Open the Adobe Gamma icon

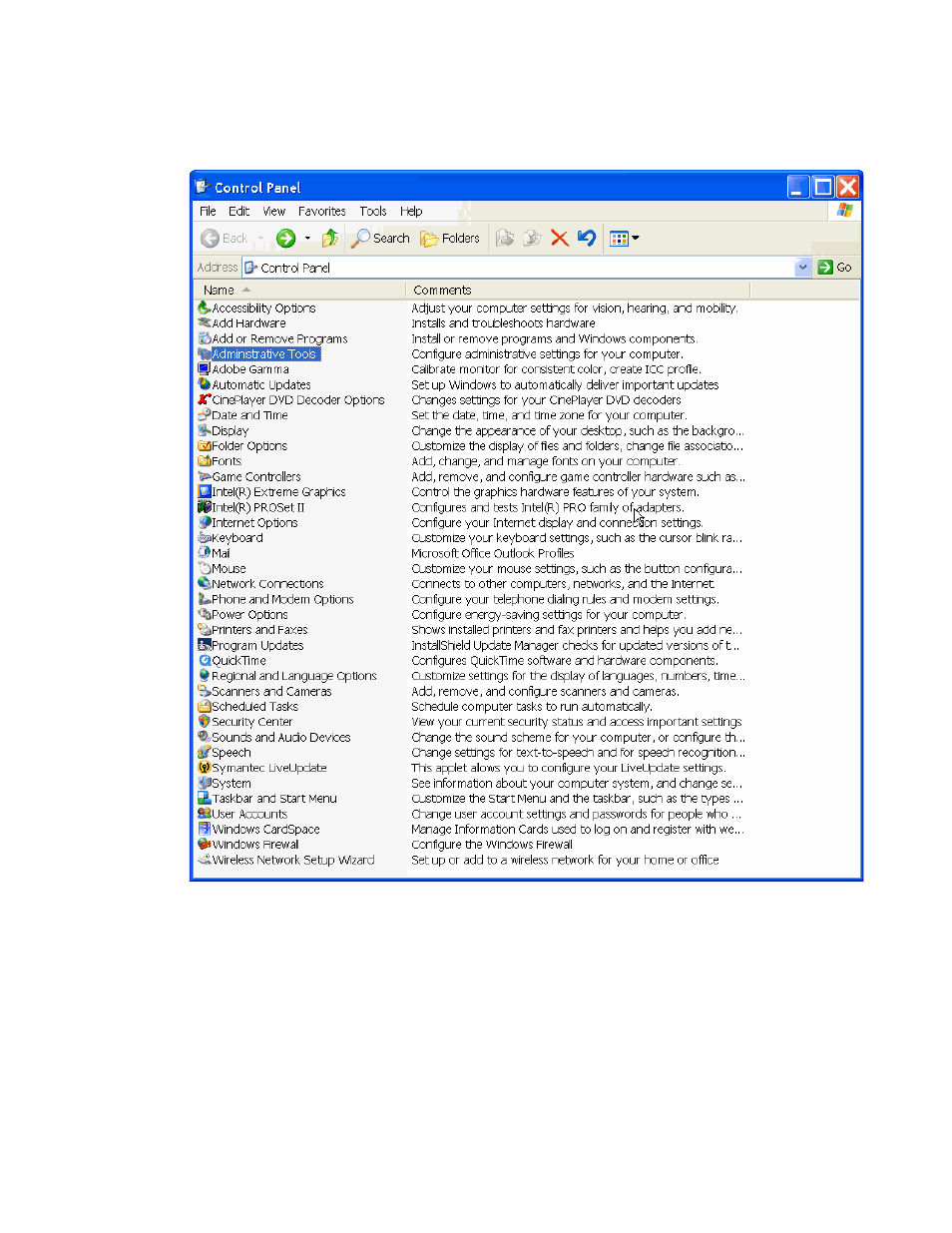[205, 369]
